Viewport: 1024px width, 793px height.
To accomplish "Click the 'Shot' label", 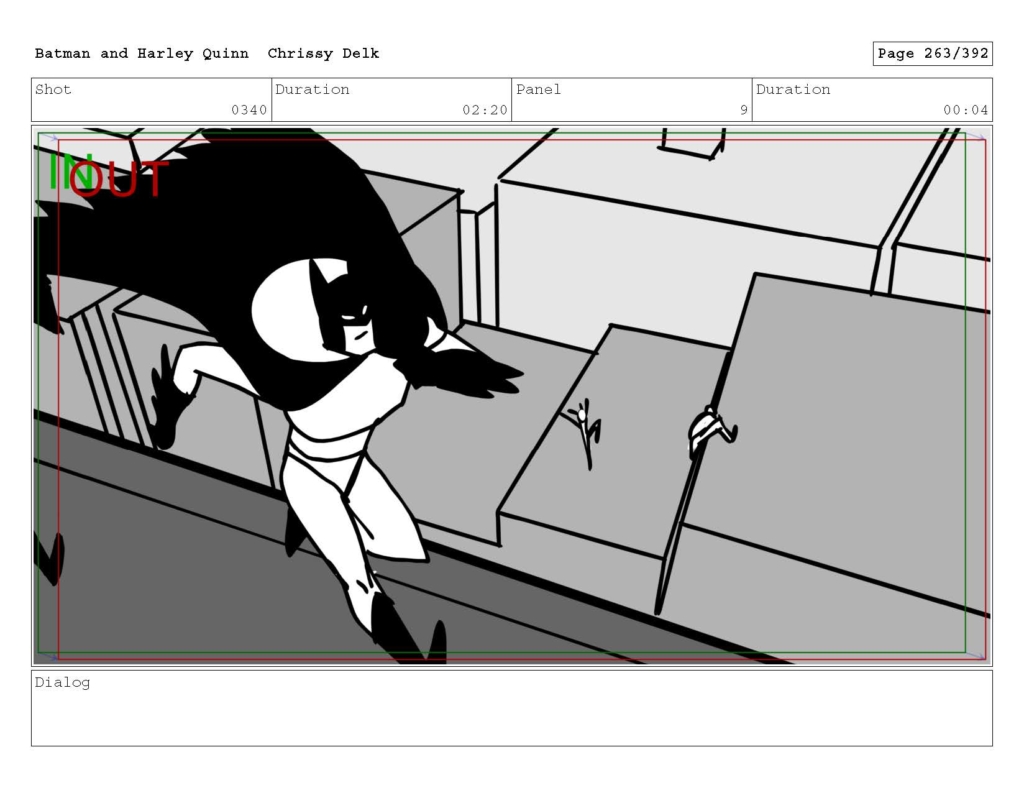I will pyautogui.click(x=53, y=89).
